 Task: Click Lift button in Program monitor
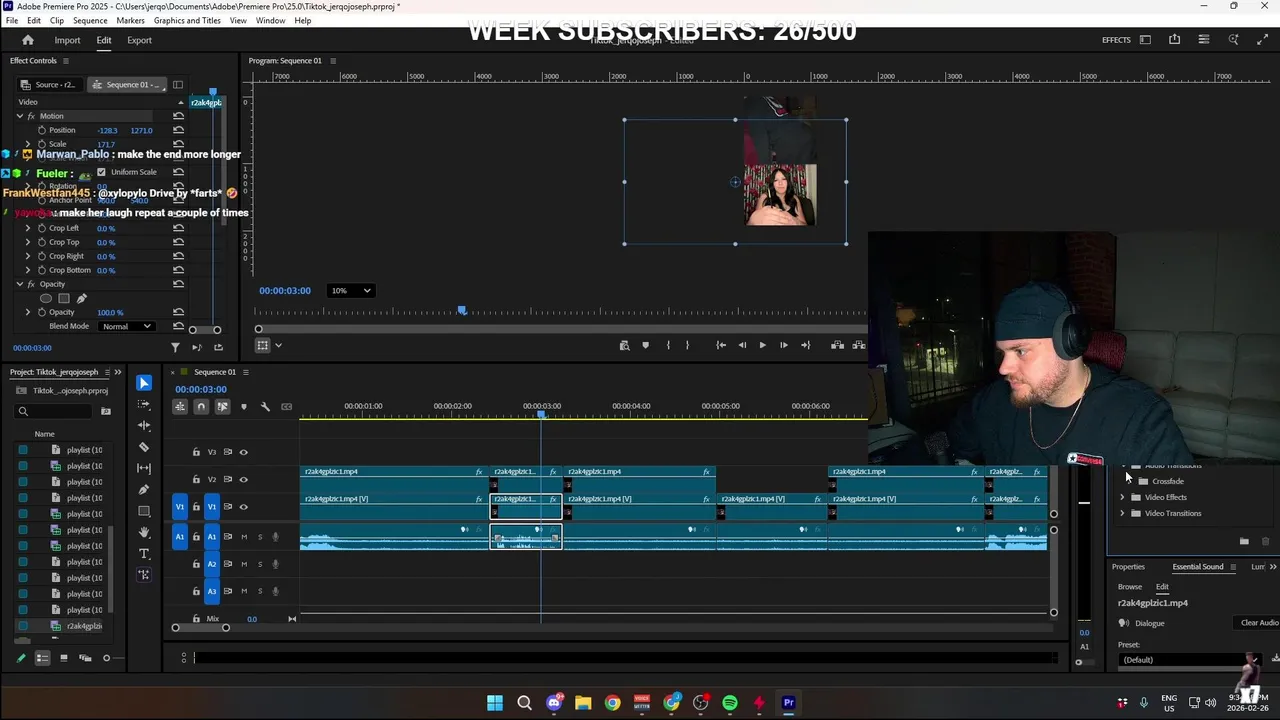(837, 345)
